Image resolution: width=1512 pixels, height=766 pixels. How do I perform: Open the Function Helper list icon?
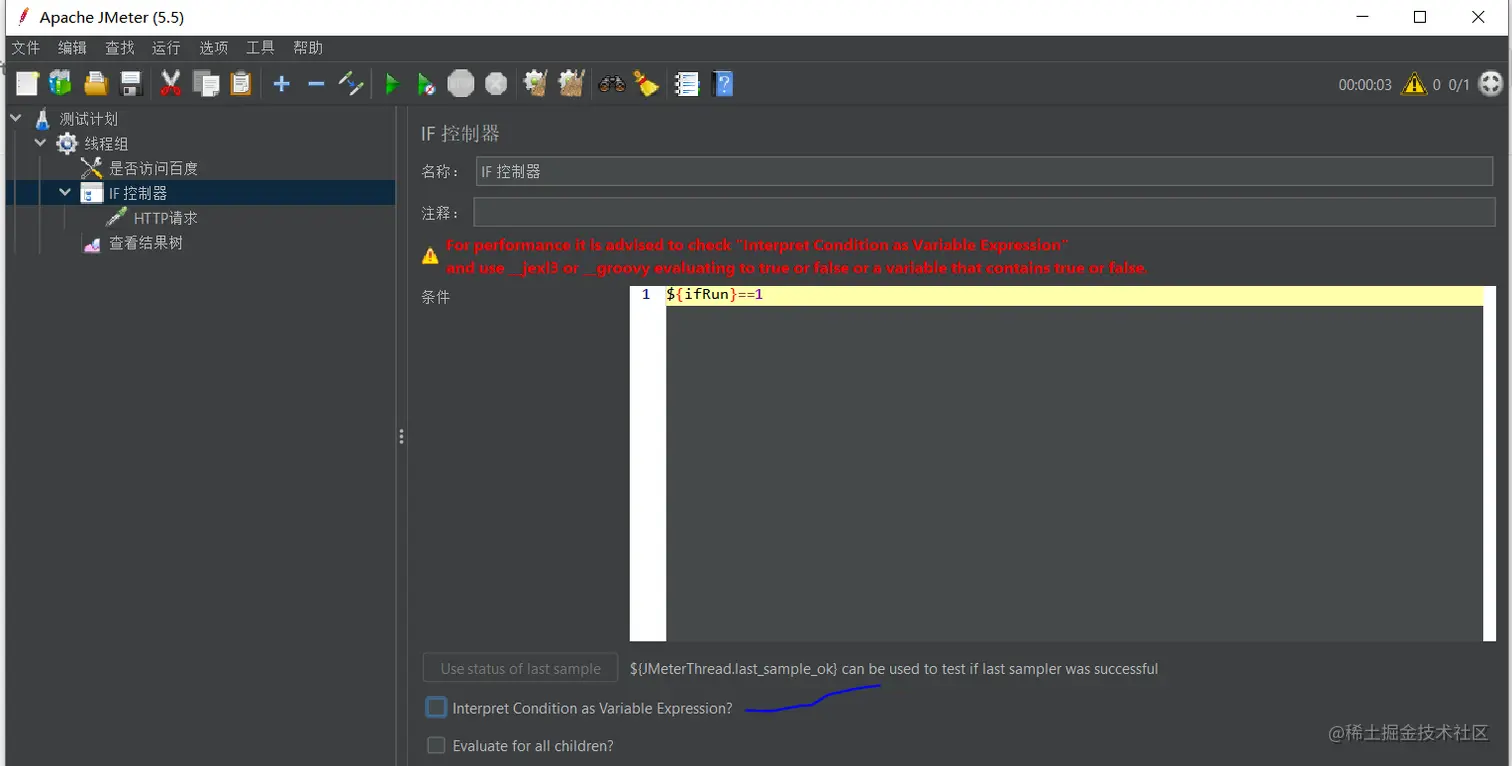point(687,84)
